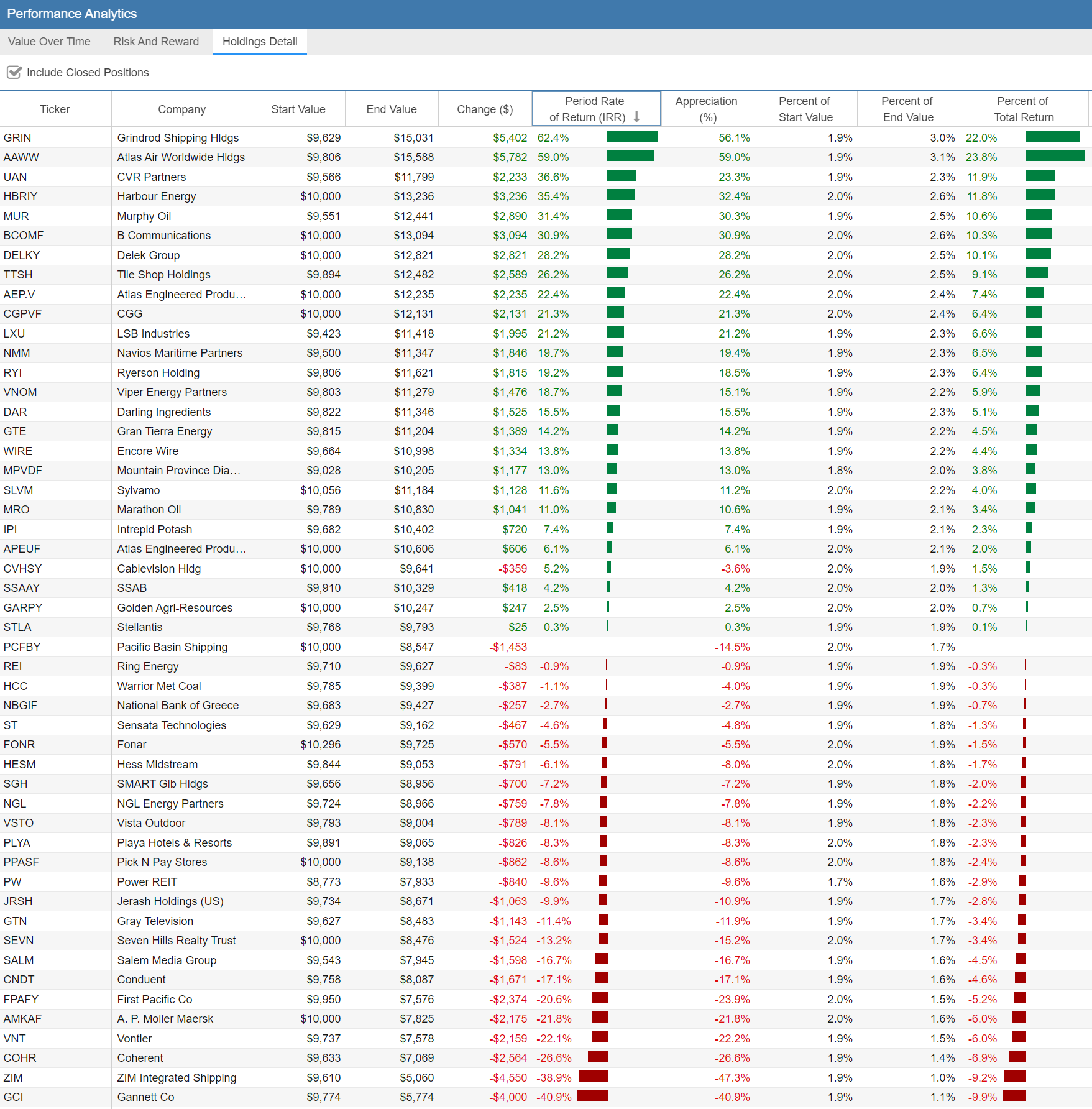Click Jerash Holdings (US) company name

click(170, 901)
